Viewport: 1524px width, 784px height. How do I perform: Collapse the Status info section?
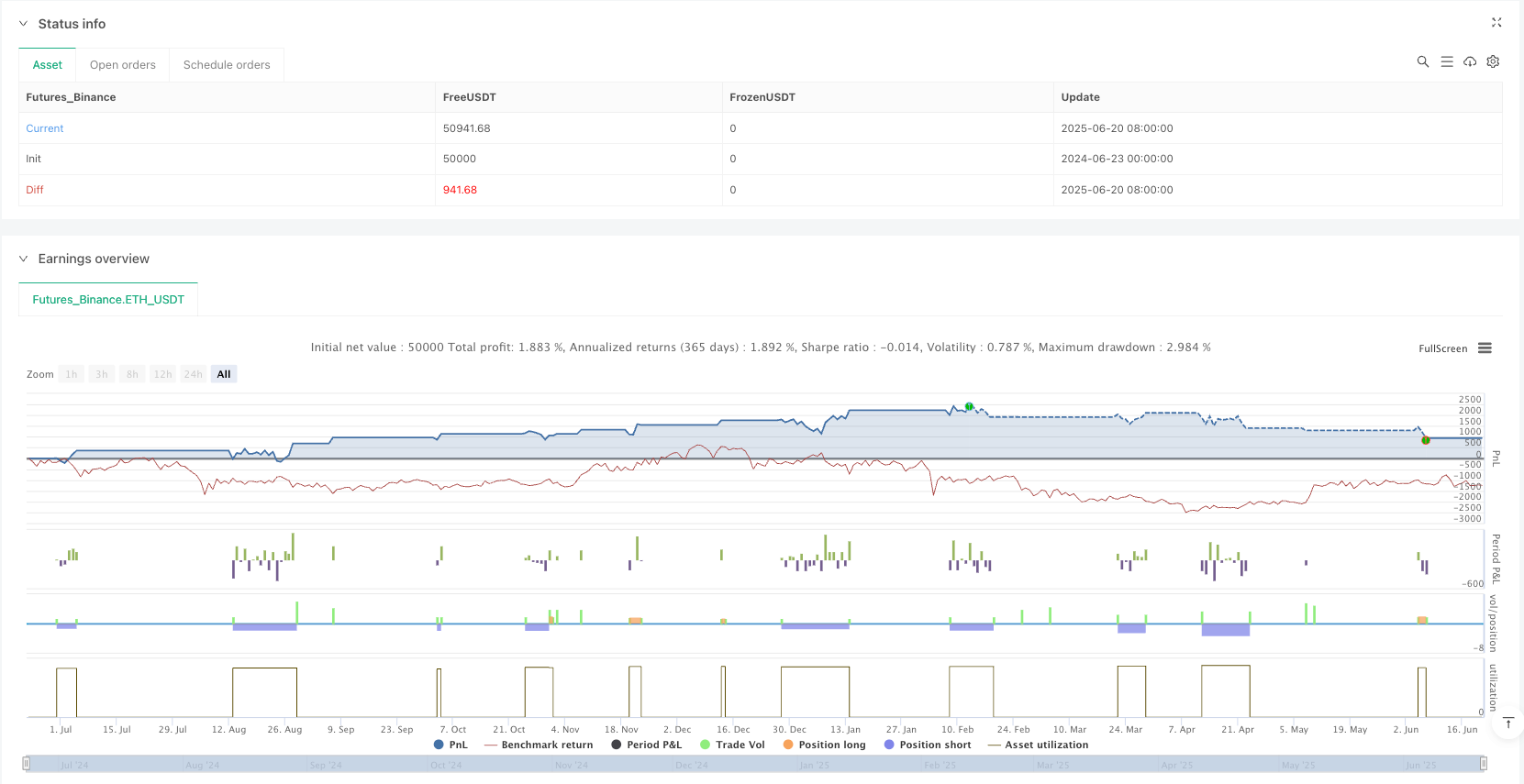(24, 24)
